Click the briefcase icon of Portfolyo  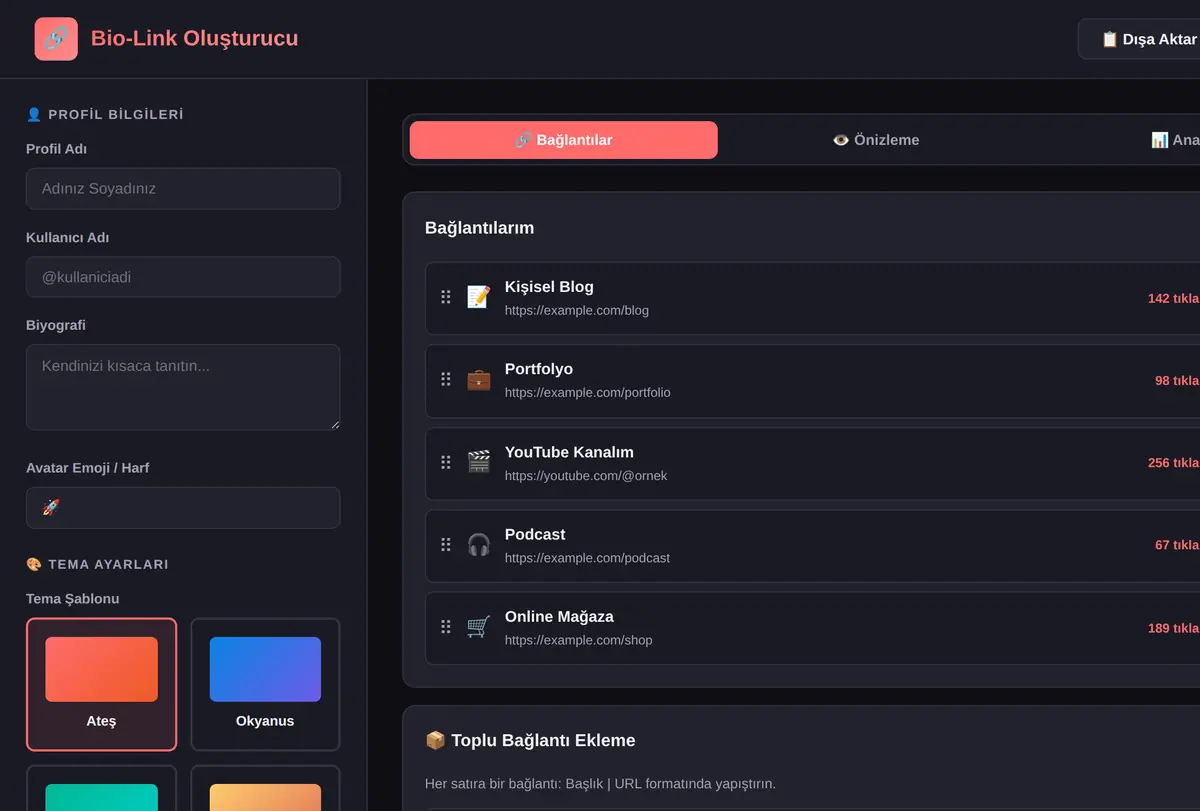click(479, 380)
